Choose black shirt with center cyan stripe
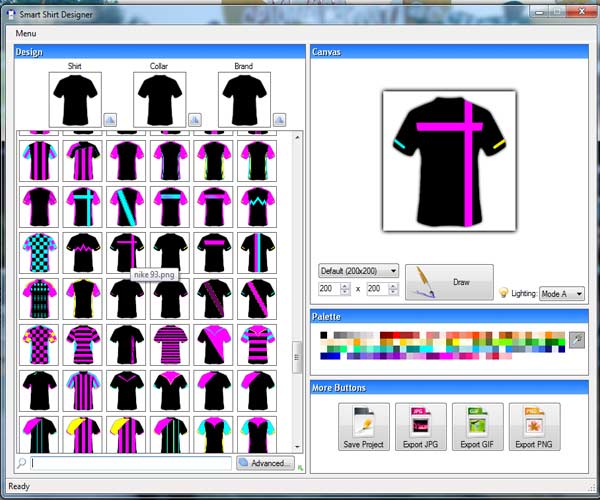The image size is (600, 500). pyautogui.click(x=257, y=252)
